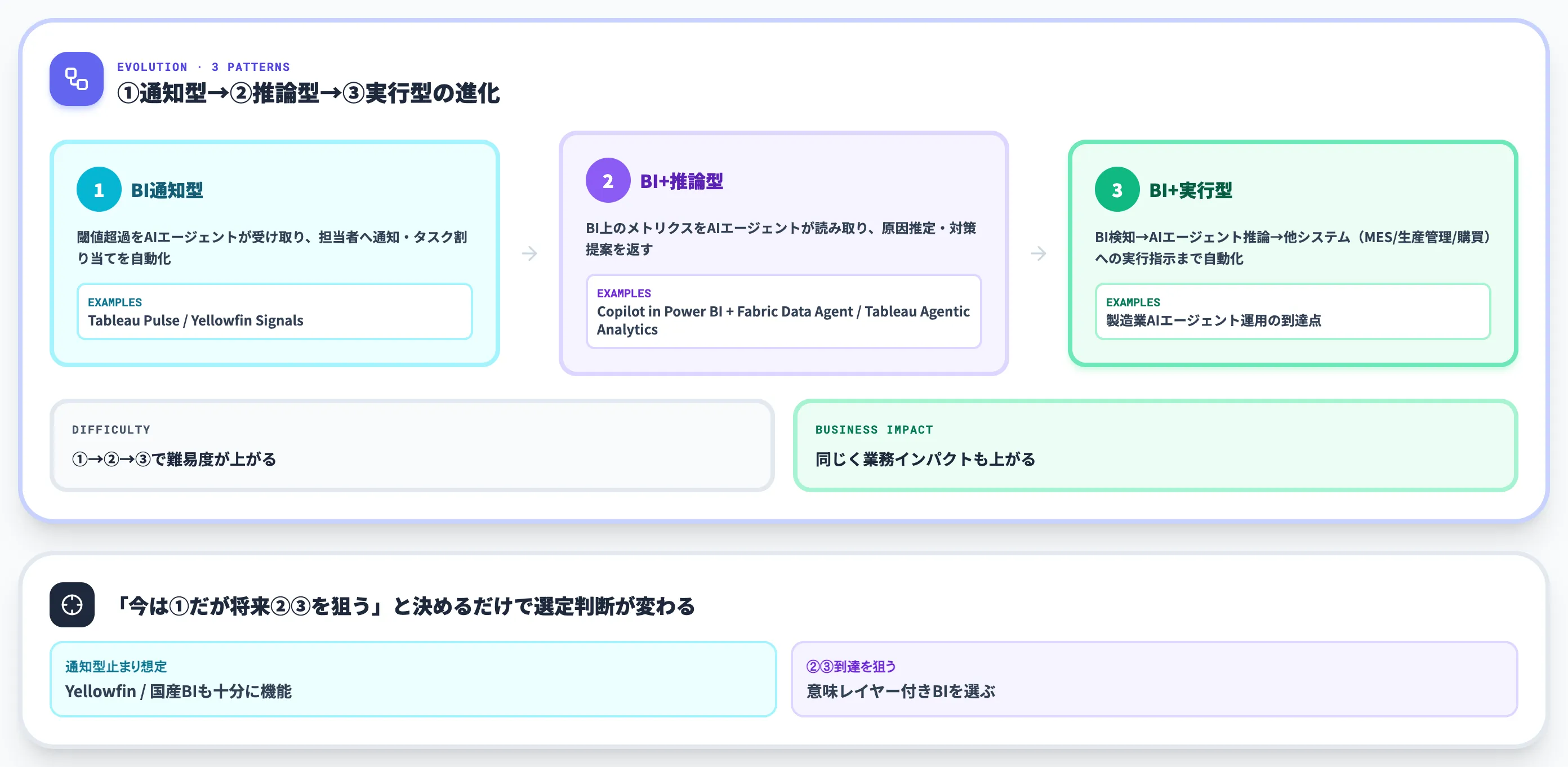Click the purple number 2 circle badge
The width and height of the screenshot is (1568, 767).
[x=608, y=180]
